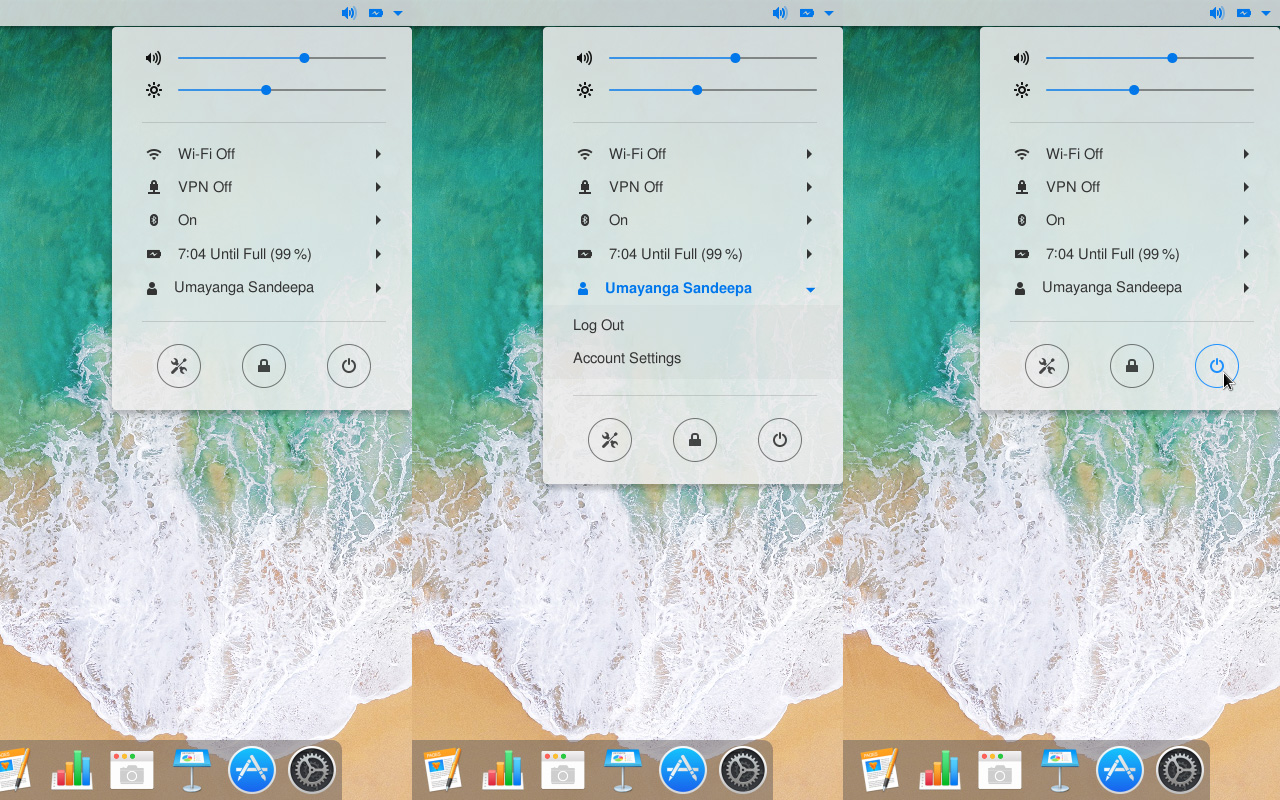
Task: Expand battery 7:04 Until Full arrow, right panel
Action: pos(1246,254)
